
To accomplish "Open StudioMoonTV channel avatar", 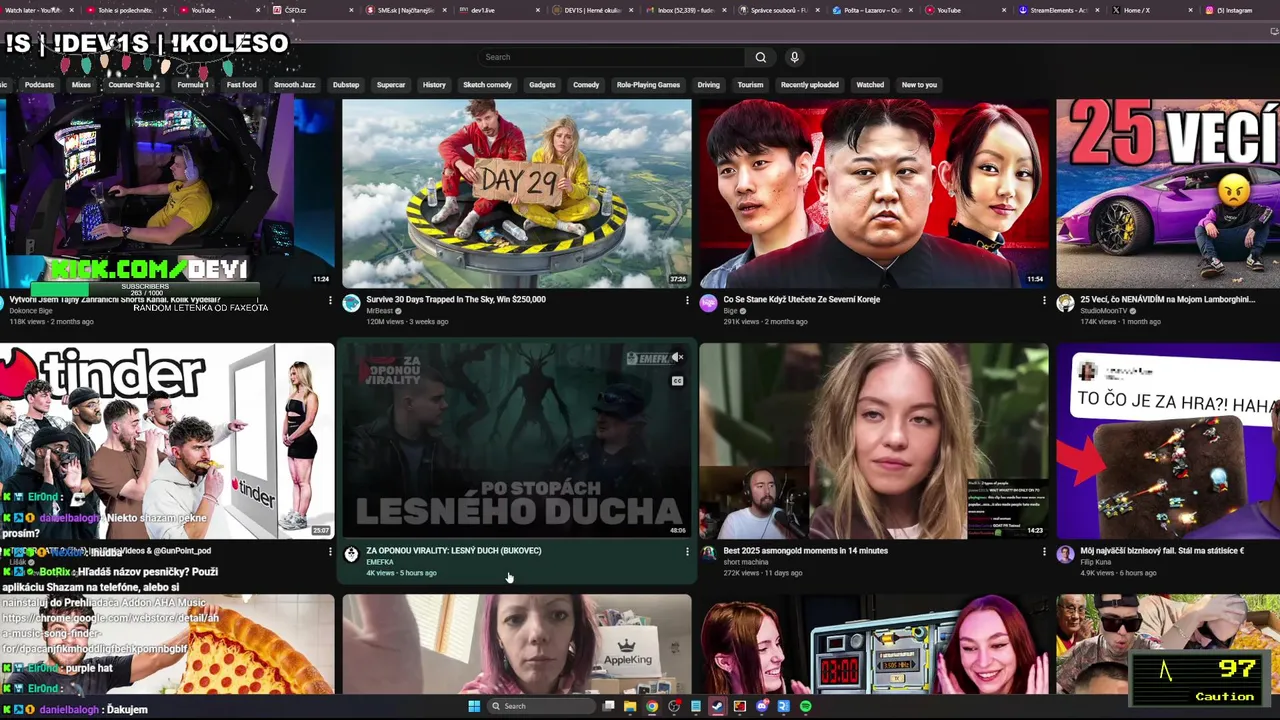I will [x=1065, y=304].
